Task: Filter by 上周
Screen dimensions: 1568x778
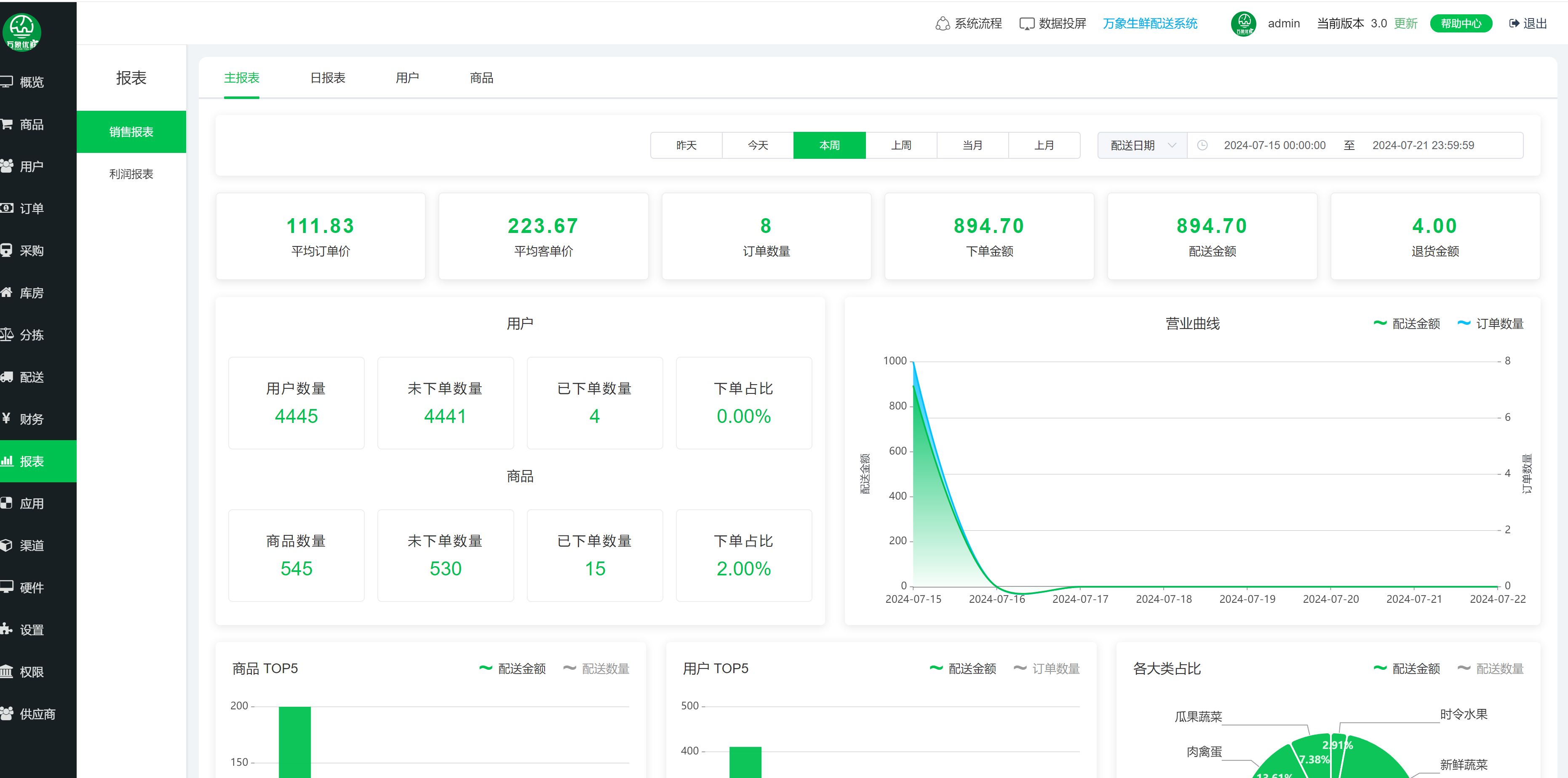Action: click(x=901, y=145)
